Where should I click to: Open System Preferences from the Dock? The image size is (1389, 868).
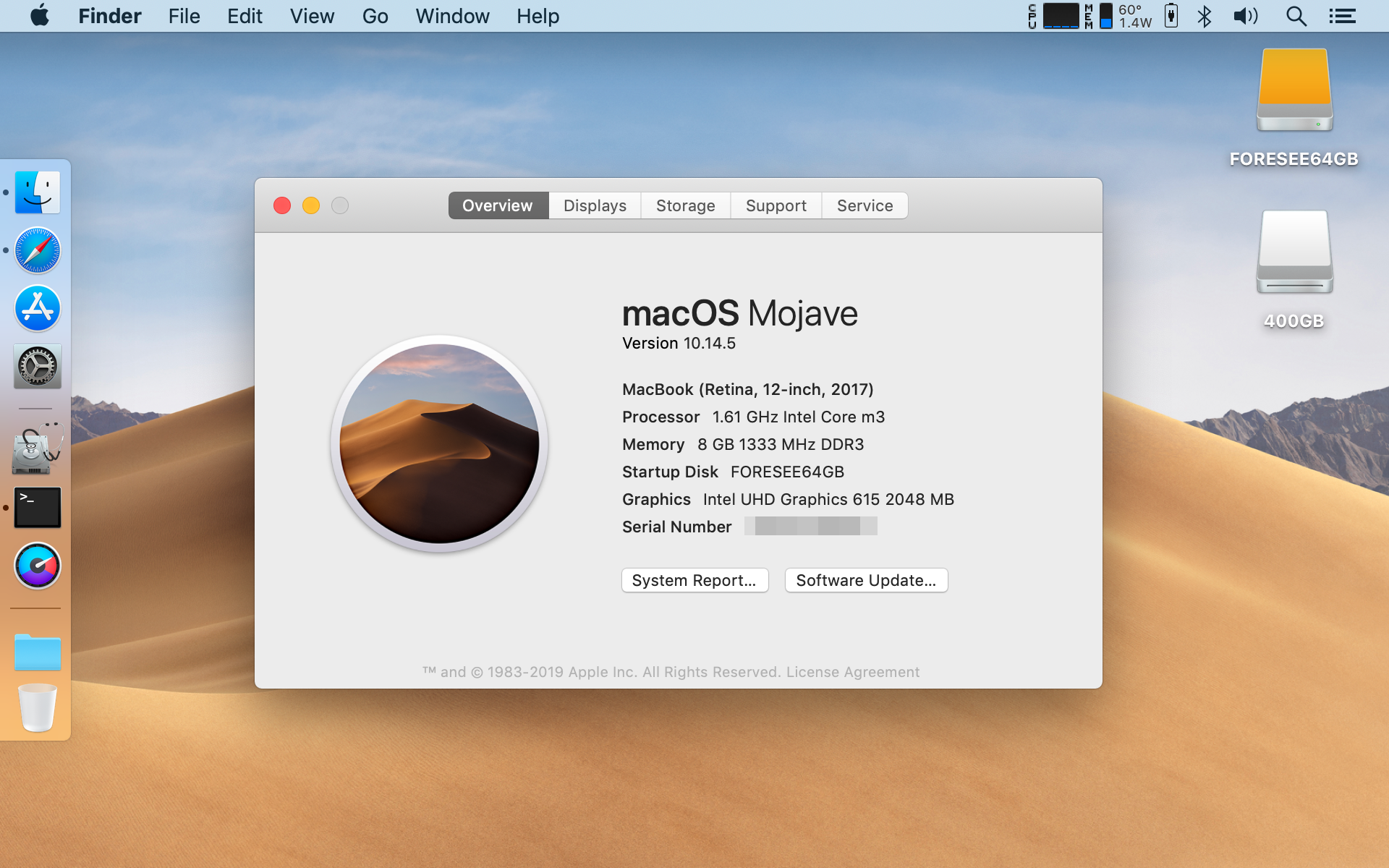[38, 366]
